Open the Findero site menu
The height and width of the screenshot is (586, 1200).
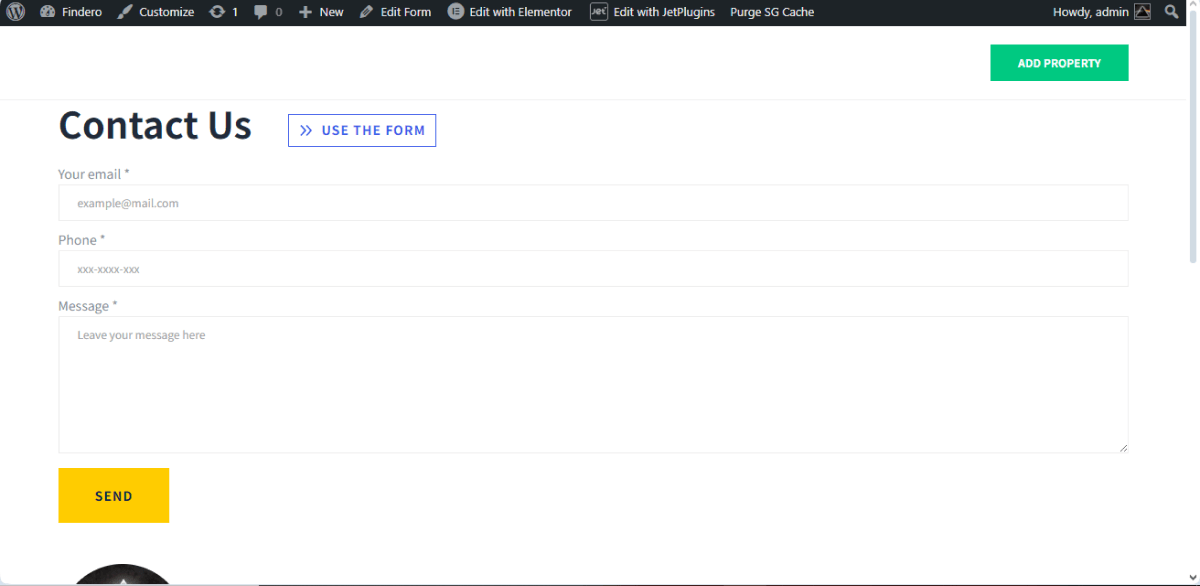point(70,12)
